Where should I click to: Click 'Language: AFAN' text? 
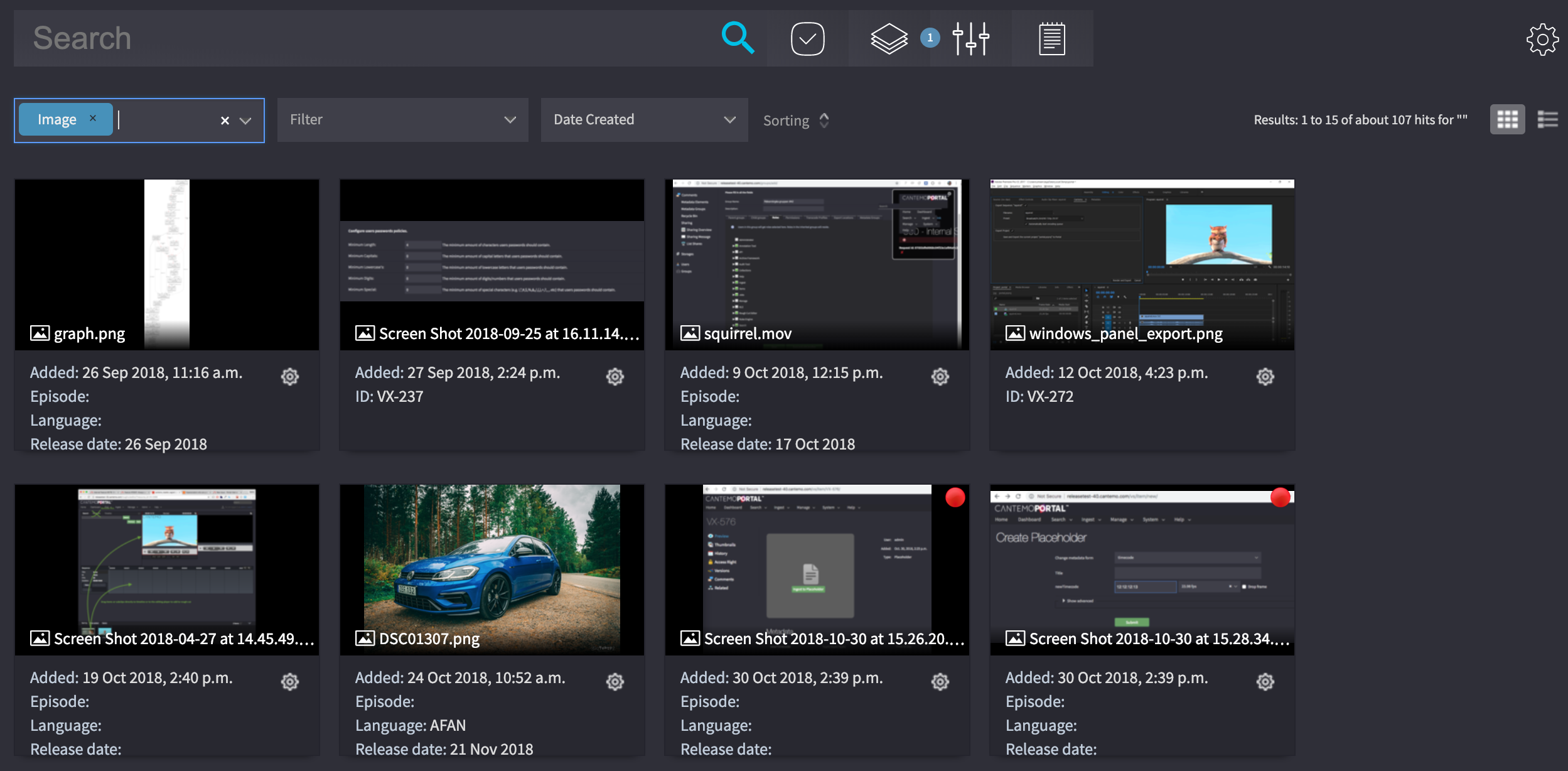(x=411, y=725)
